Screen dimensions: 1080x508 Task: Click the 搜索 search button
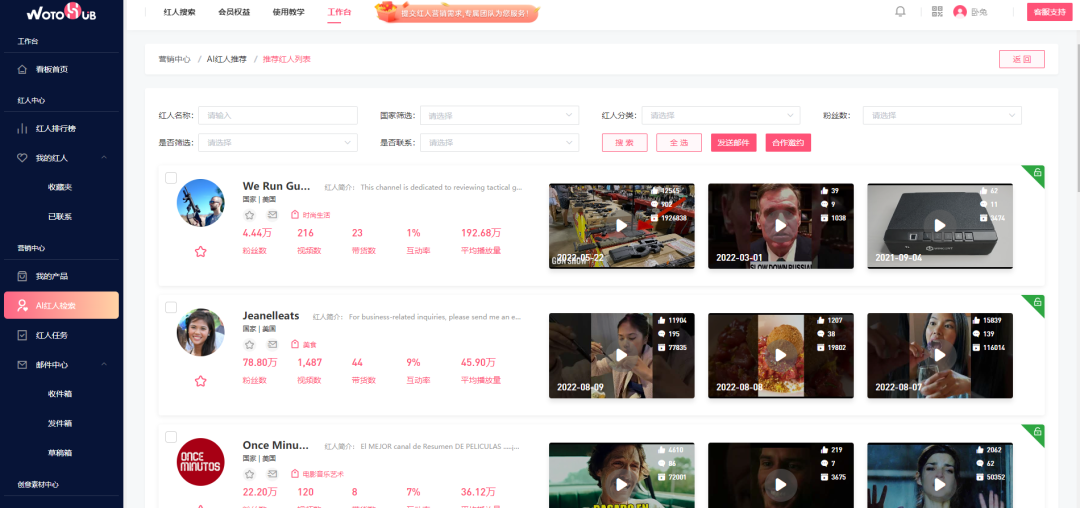tap(625, 142)
